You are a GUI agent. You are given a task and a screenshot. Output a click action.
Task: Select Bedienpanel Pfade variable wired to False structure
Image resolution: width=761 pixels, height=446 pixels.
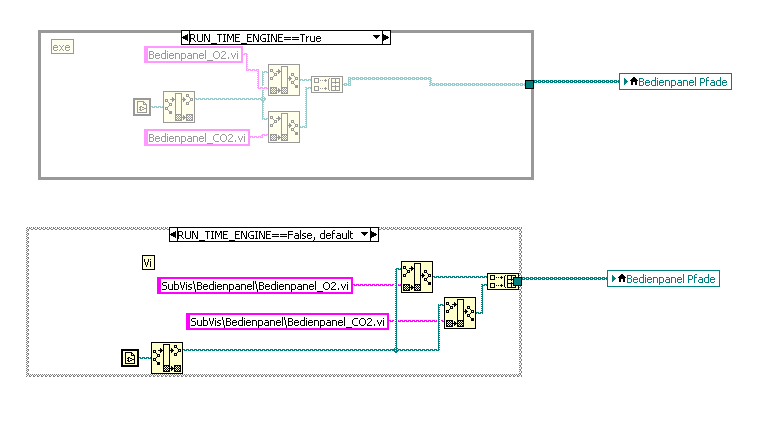(663, 279)
